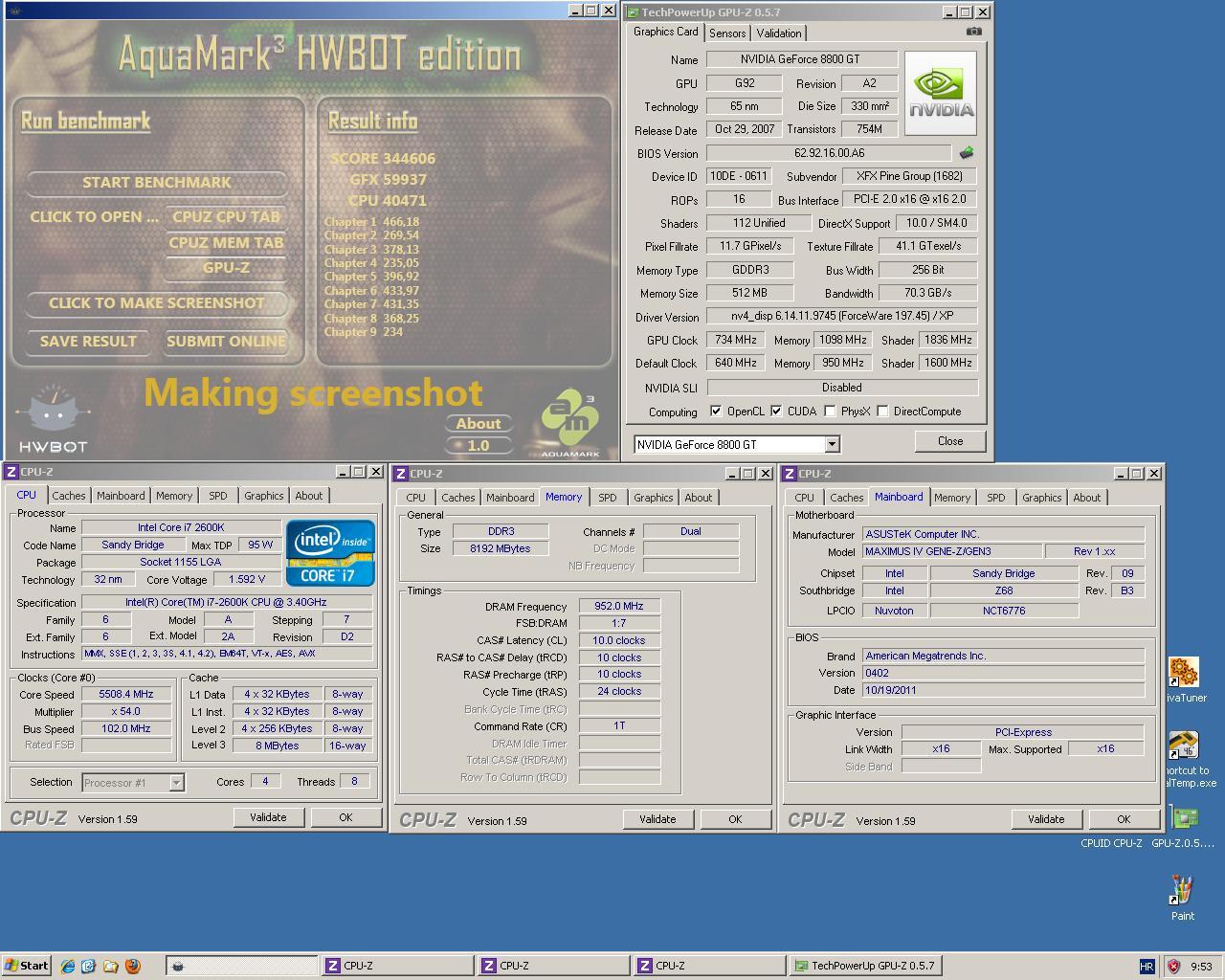Open Memory tab in CPU-Z CPU window
Viewport: 1225px width, 980px height.
(174, 496)
